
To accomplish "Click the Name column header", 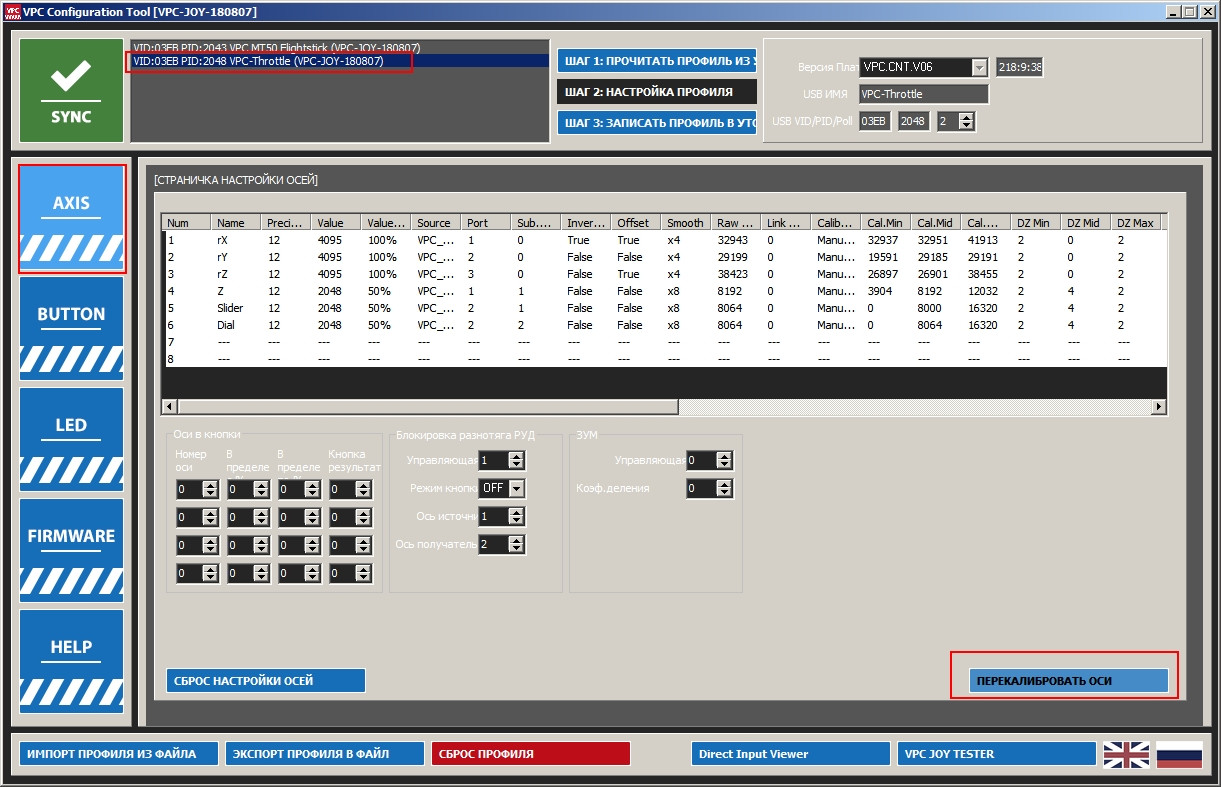I will pyautogui.click(x=236, y=223).
